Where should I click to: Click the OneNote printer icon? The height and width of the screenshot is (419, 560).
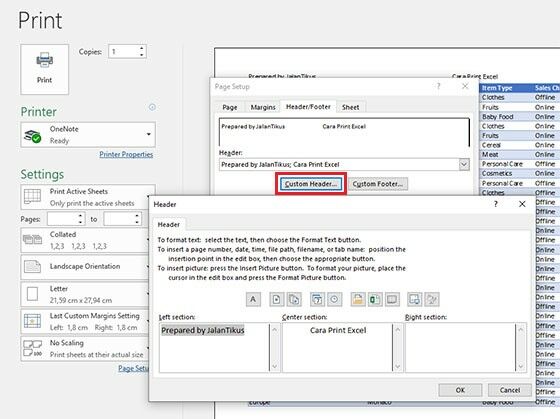pos(32,136)
